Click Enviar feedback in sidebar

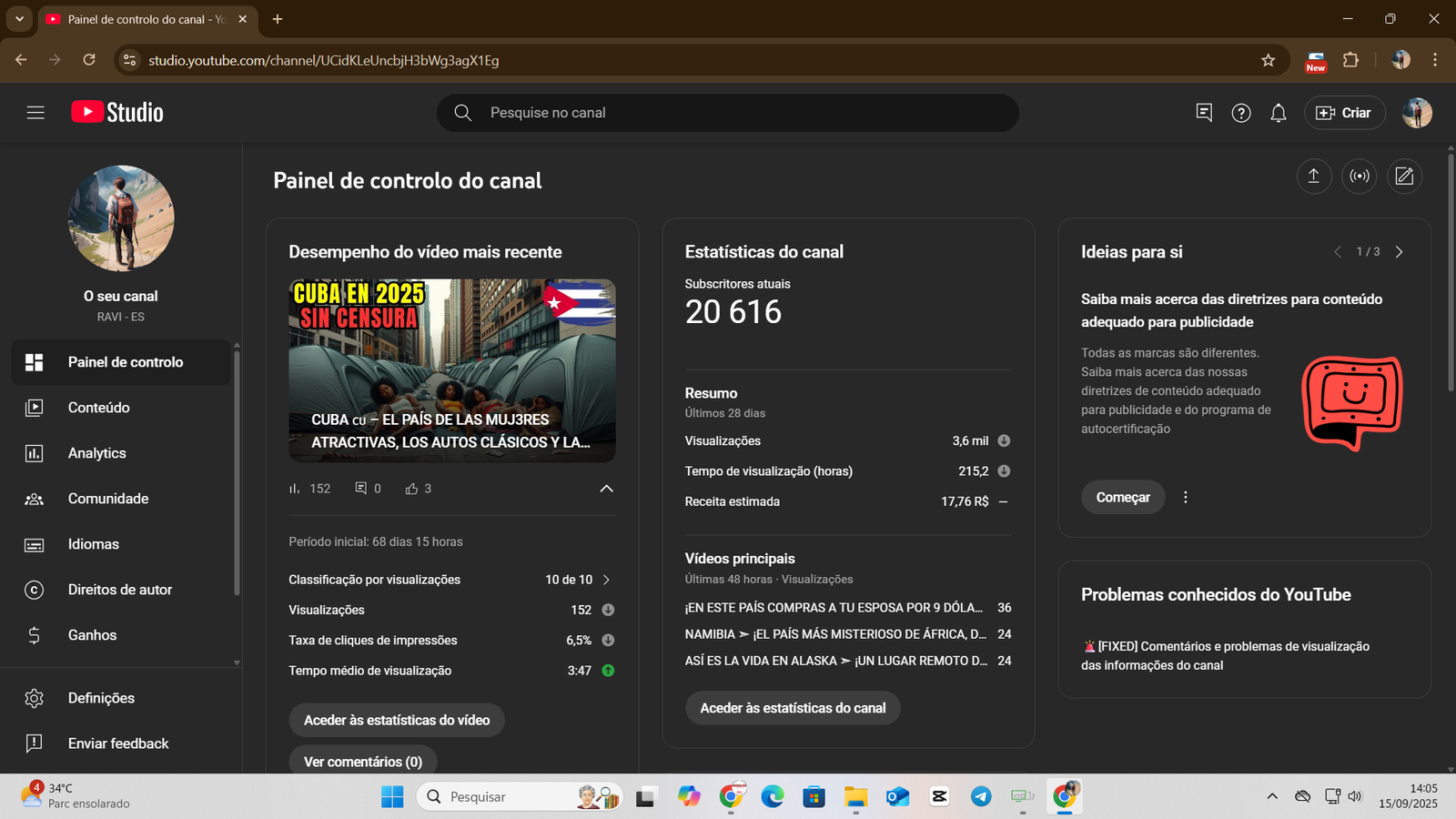pyautogui.click(x=121, y=743)
